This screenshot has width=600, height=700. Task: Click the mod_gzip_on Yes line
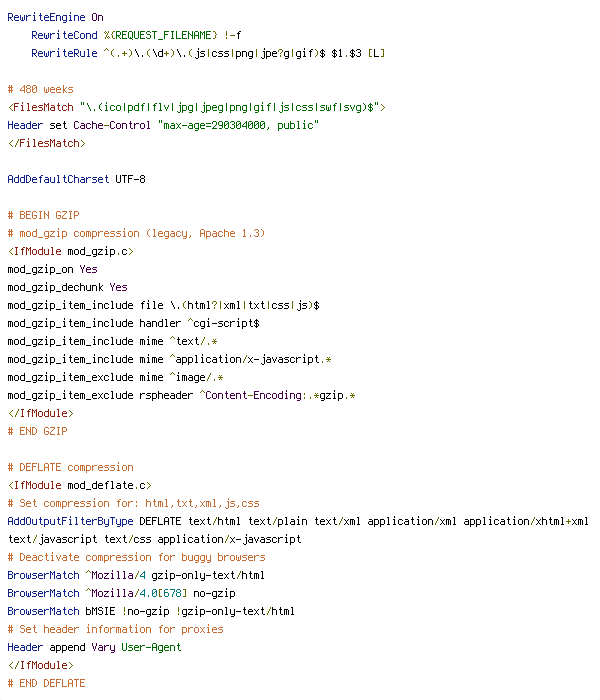pos(52,269)
